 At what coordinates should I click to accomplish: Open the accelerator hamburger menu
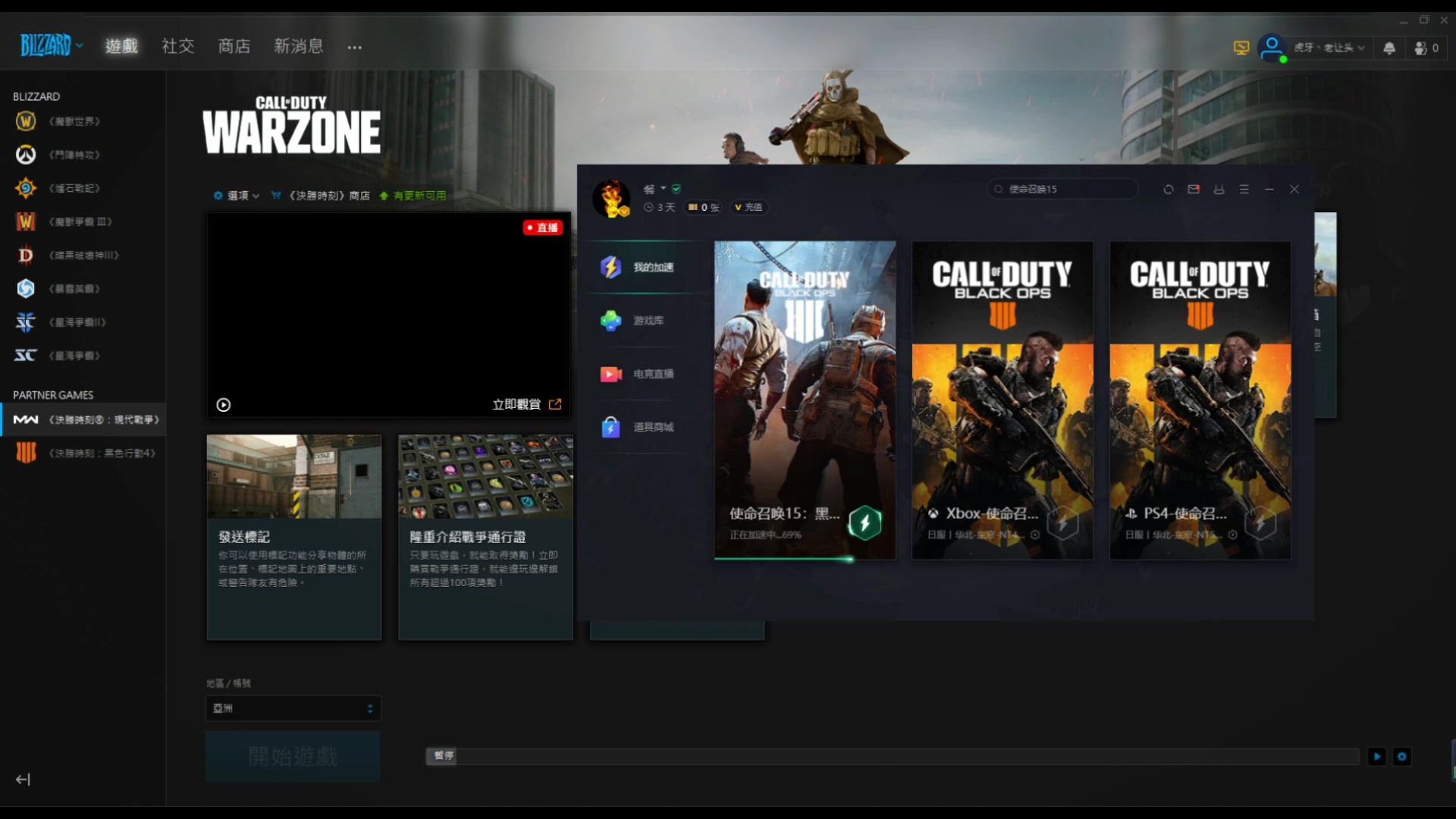(x=1244, y=190)
